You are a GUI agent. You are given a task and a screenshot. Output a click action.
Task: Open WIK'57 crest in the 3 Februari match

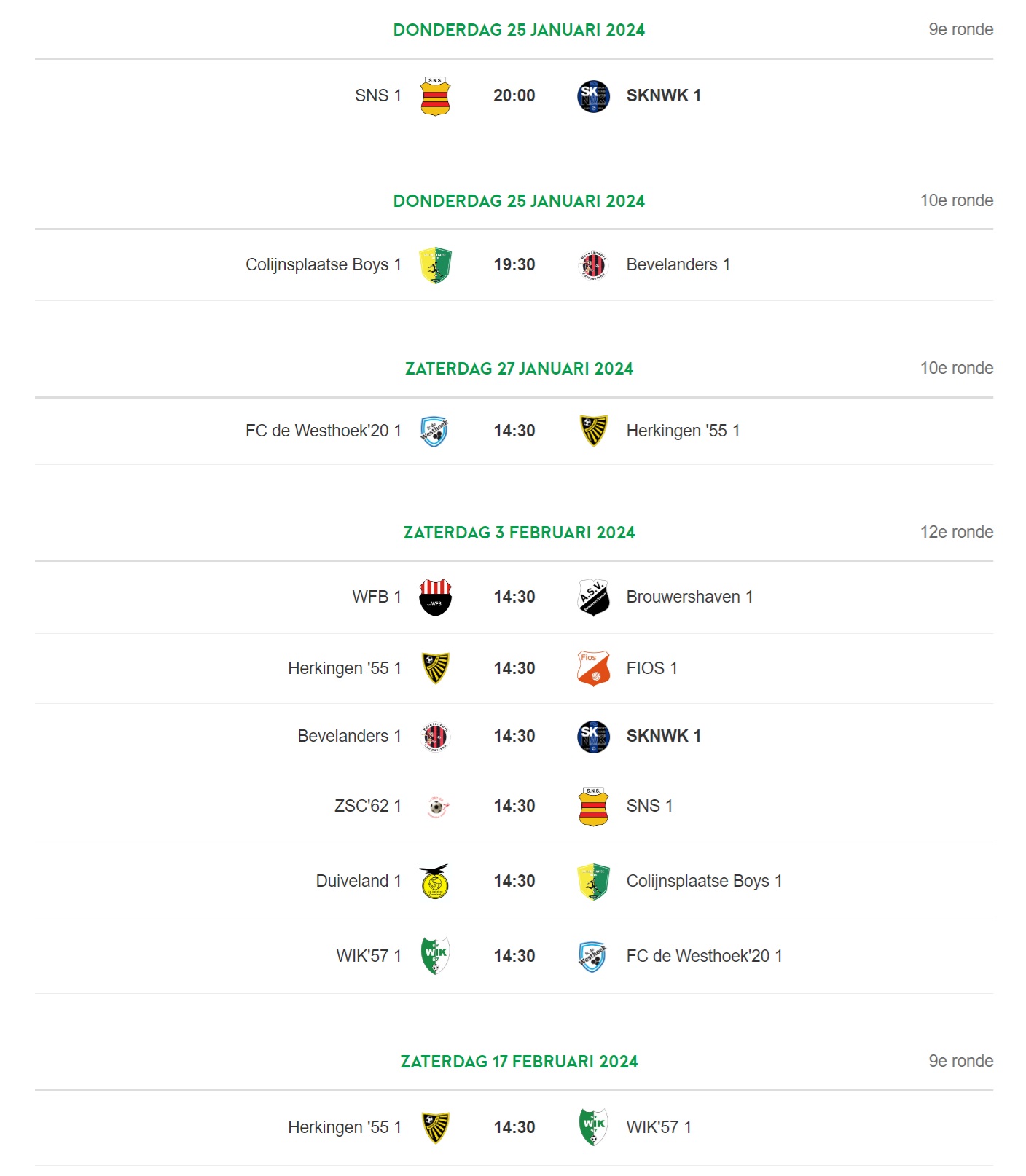click(x=435, y=957)
